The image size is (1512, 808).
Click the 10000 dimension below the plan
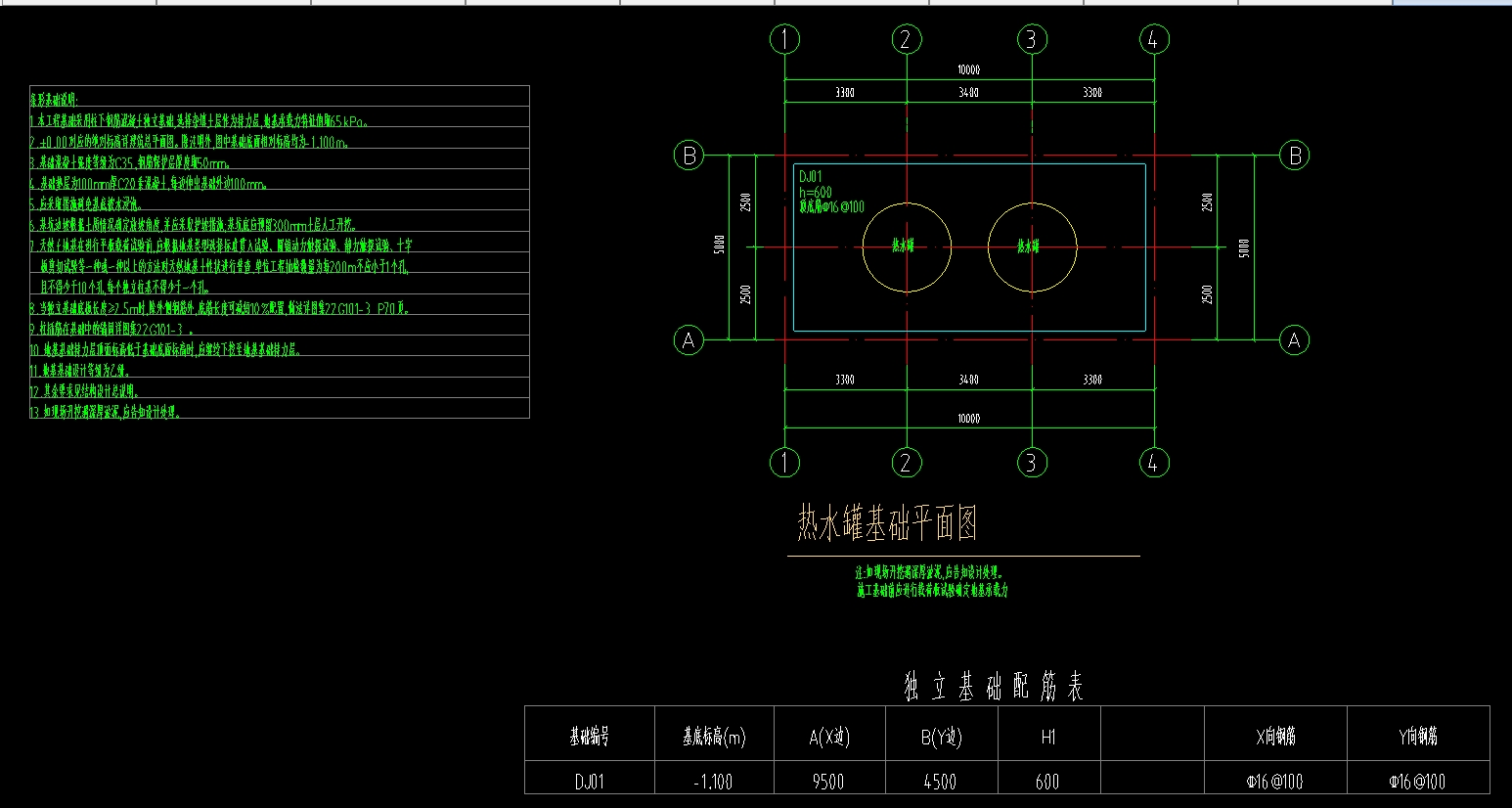tap(968, 419)
